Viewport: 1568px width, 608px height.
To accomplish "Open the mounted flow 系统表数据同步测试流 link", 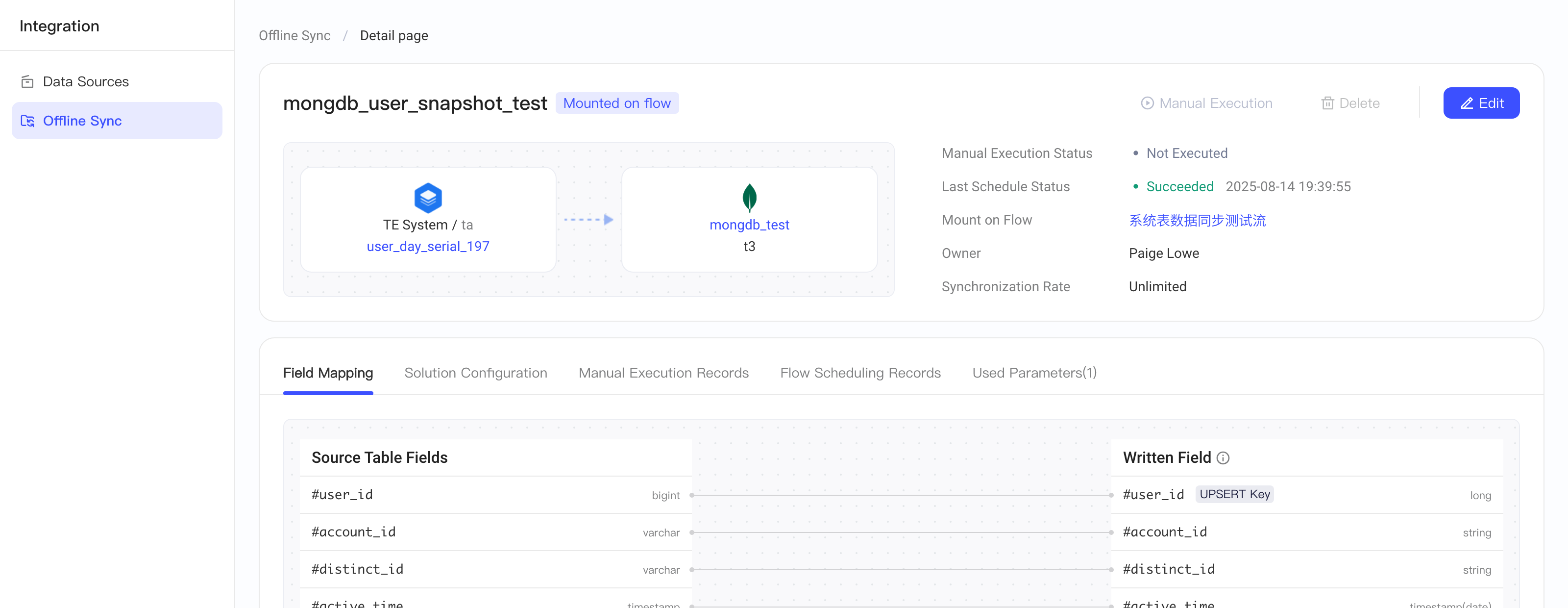I will [1197, 220].
